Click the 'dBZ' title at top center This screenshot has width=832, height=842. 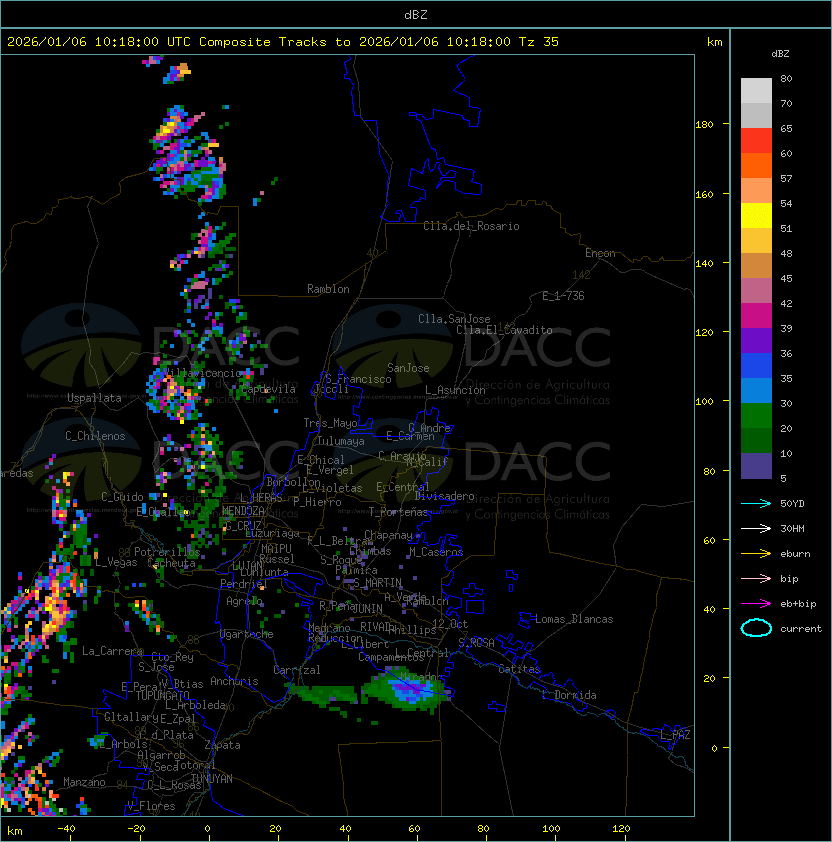[x=416, y=15]
